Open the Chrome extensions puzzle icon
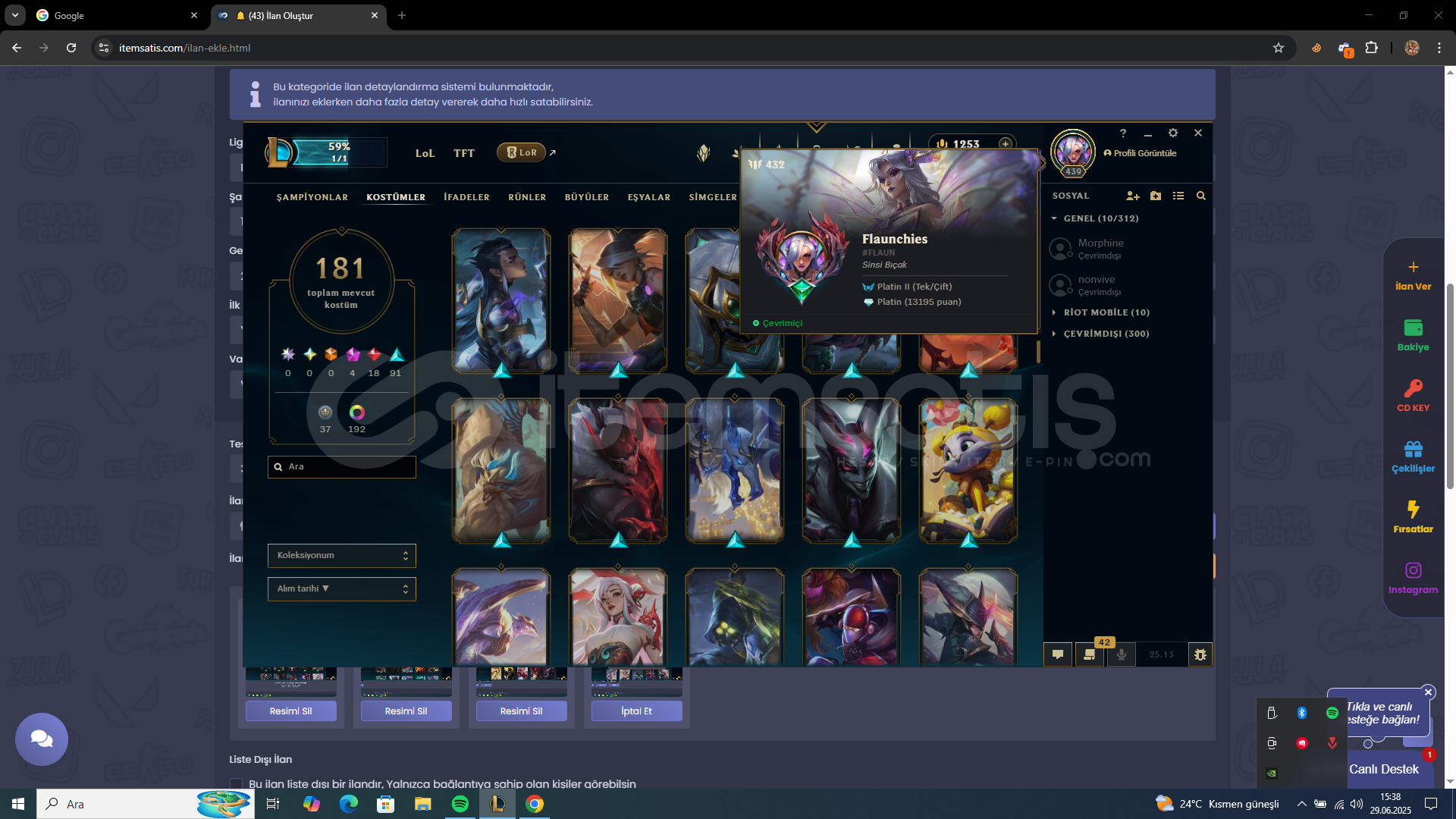This screenshot has width=1456, height=819. click(1371, 48)
